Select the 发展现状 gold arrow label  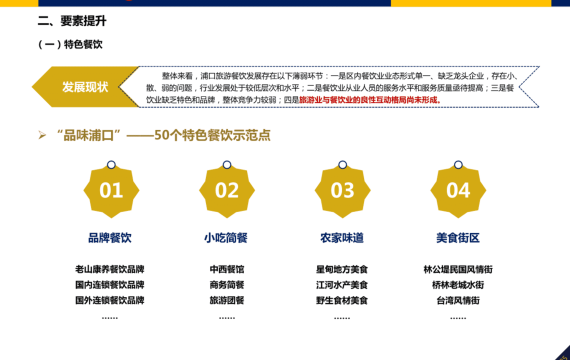[x=85, y=87]
